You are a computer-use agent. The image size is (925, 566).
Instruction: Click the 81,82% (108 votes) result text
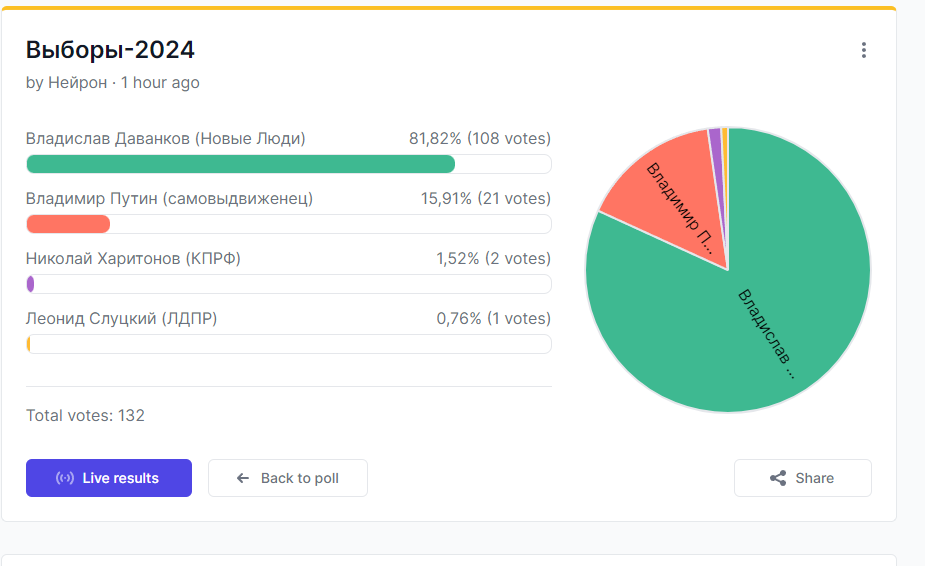480,139
